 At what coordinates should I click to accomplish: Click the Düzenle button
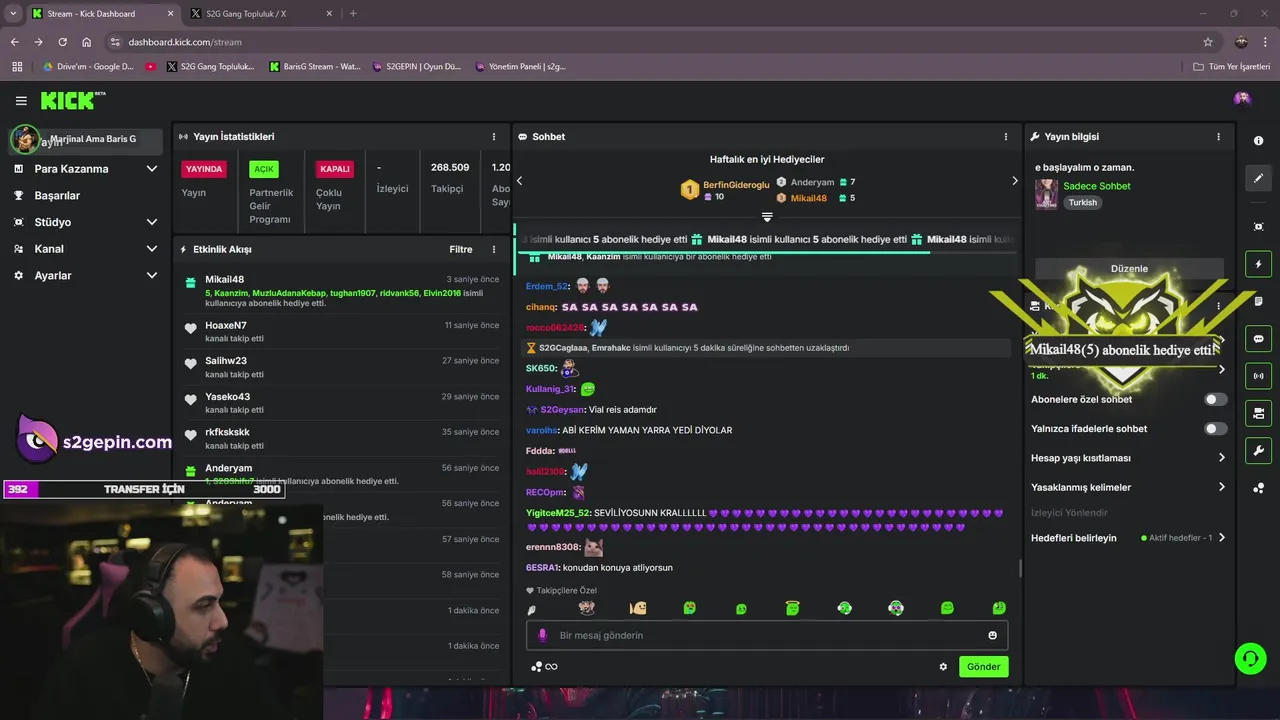click(x=1129, y=269)
